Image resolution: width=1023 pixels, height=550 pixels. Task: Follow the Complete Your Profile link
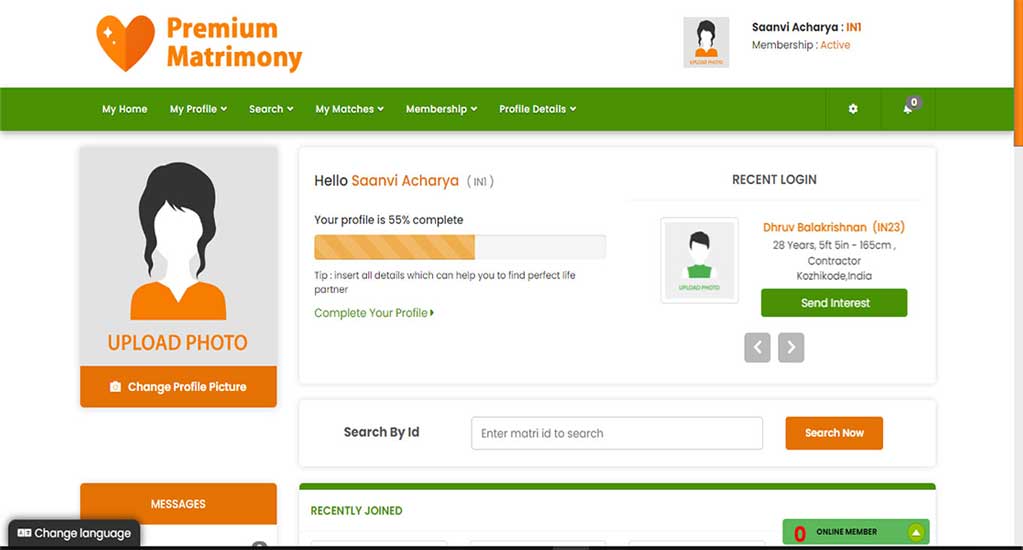click(374, 313)
